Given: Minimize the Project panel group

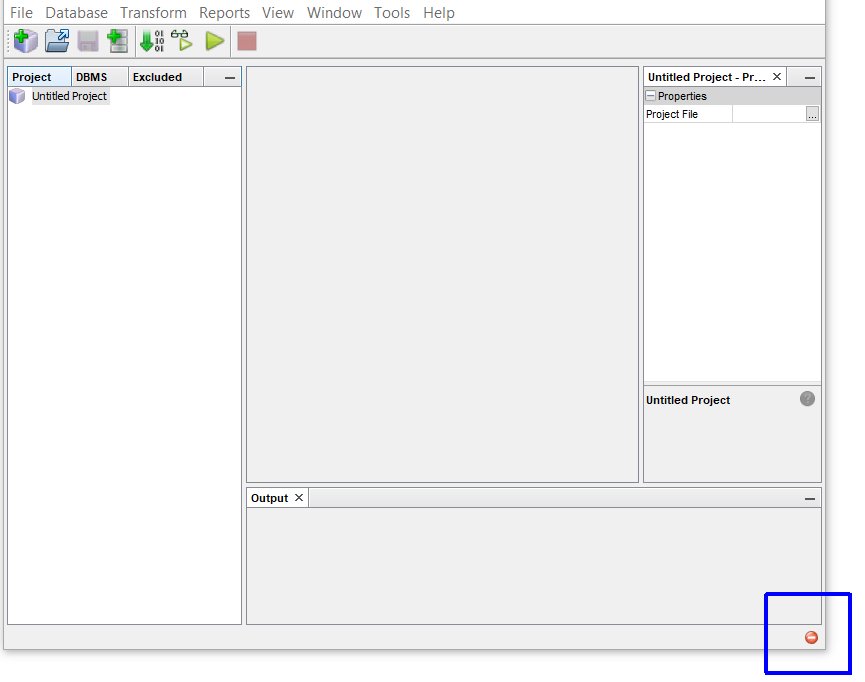Looking at the screenshot, I should 230,78.
